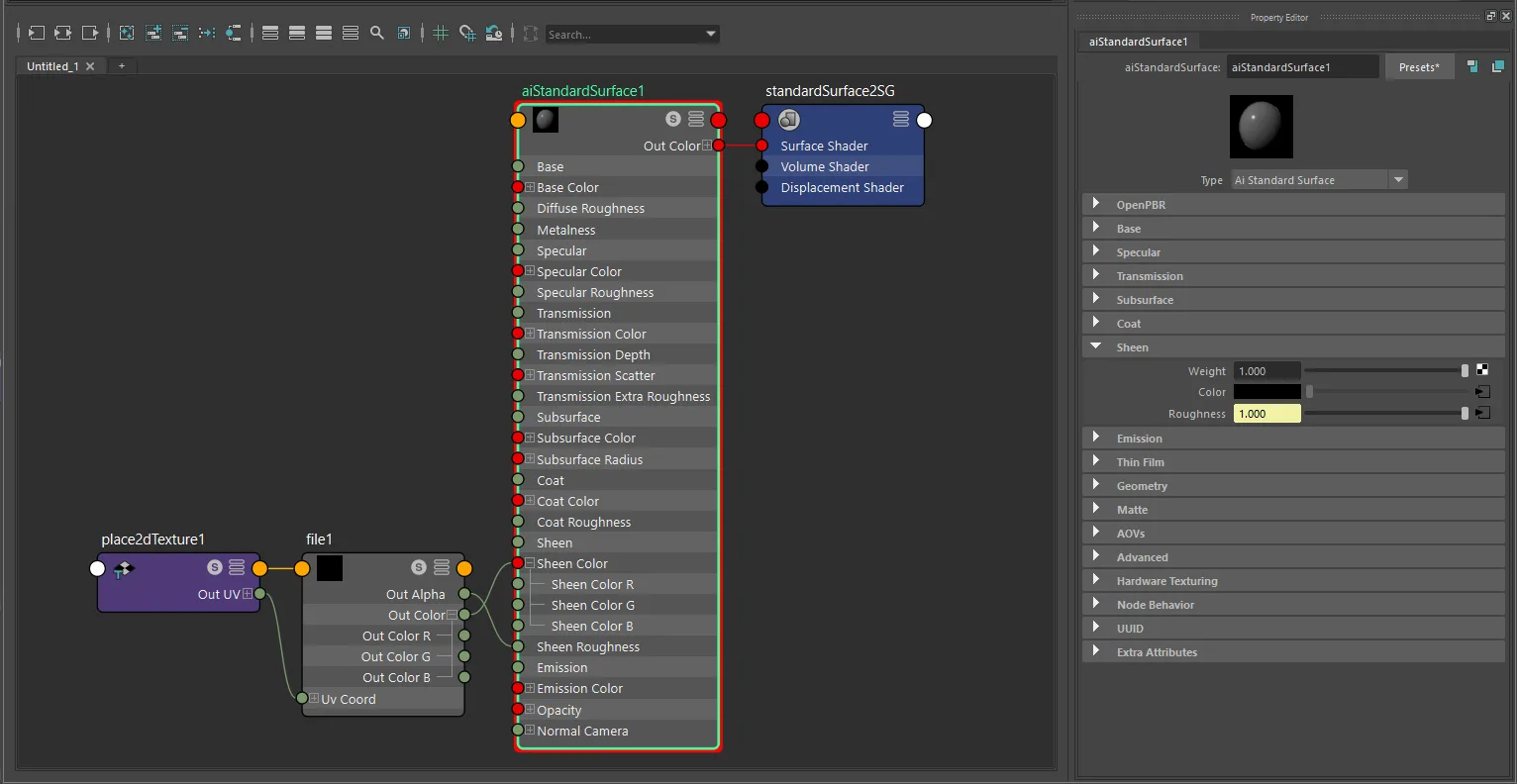
Task: Expand the Subsurface section in Property Editor
Action: click(x=1293, y=299)
